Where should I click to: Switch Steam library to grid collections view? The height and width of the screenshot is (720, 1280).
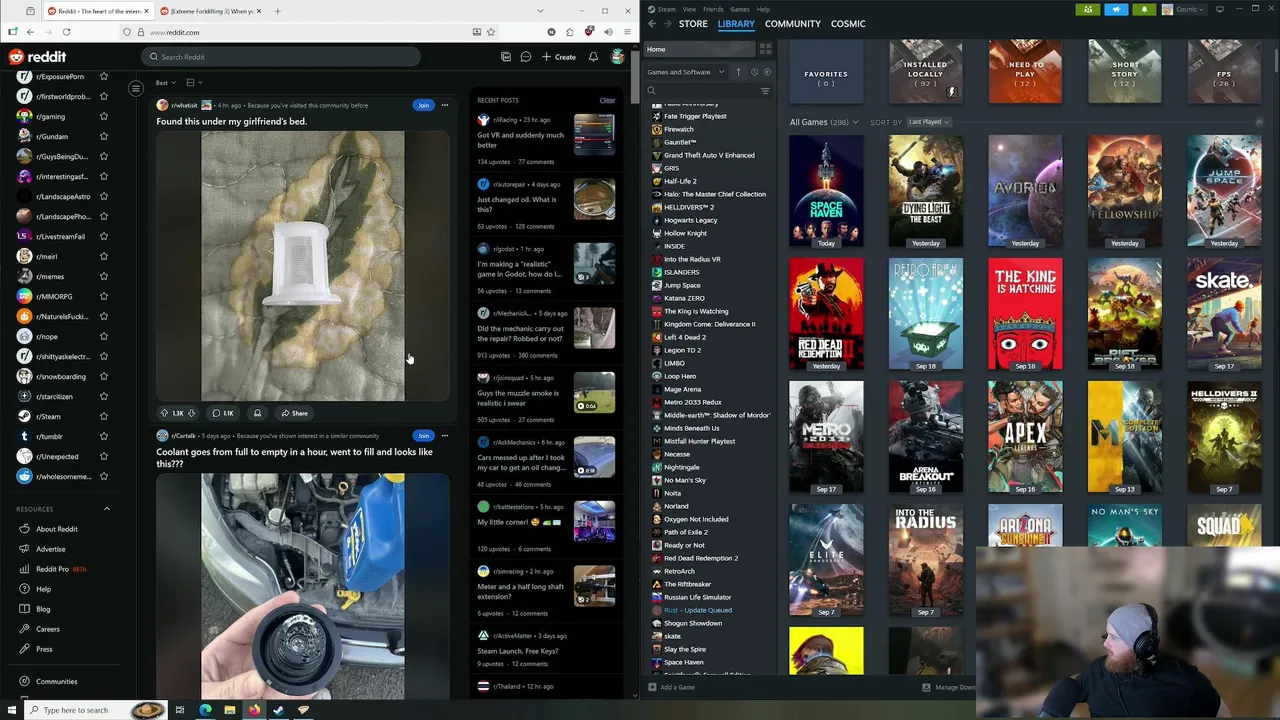(x=765, y=49)
